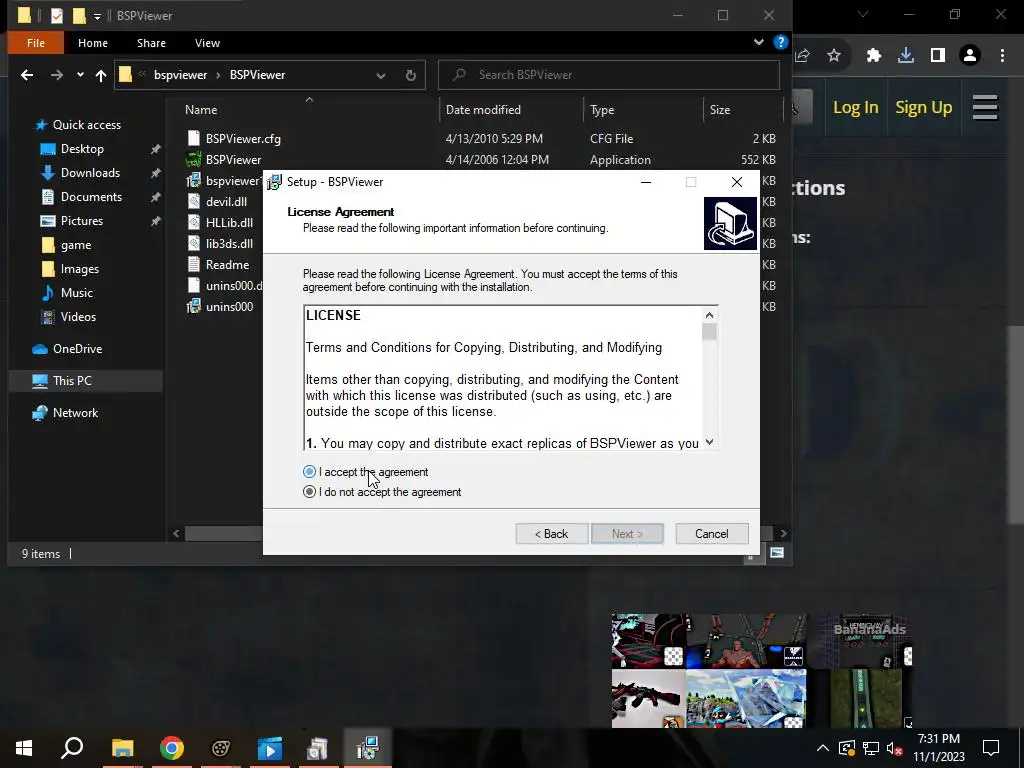
Task: Refresh the BSPViewer folder
Action: [x=411, y=76]
